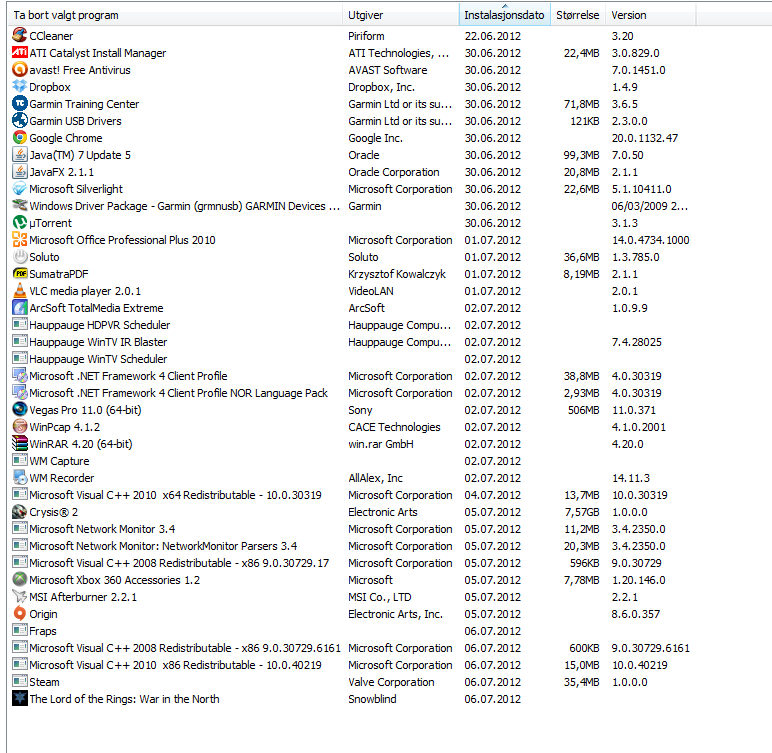Select Microsoft Network Monitor: NetworkMonitor Parsers 3.4

[x=163, y=546]
